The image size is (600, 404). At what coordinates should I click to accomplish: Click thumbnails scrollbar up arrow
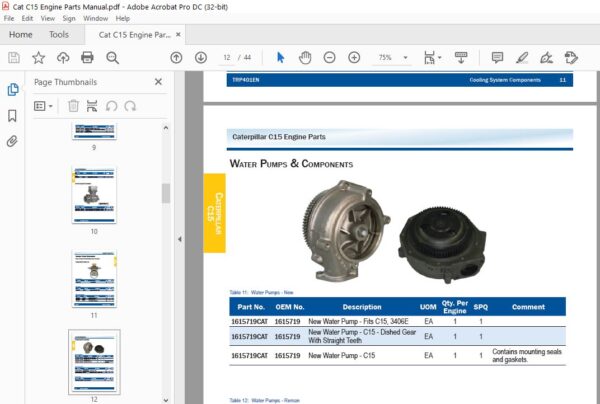[x=166, y=128]
